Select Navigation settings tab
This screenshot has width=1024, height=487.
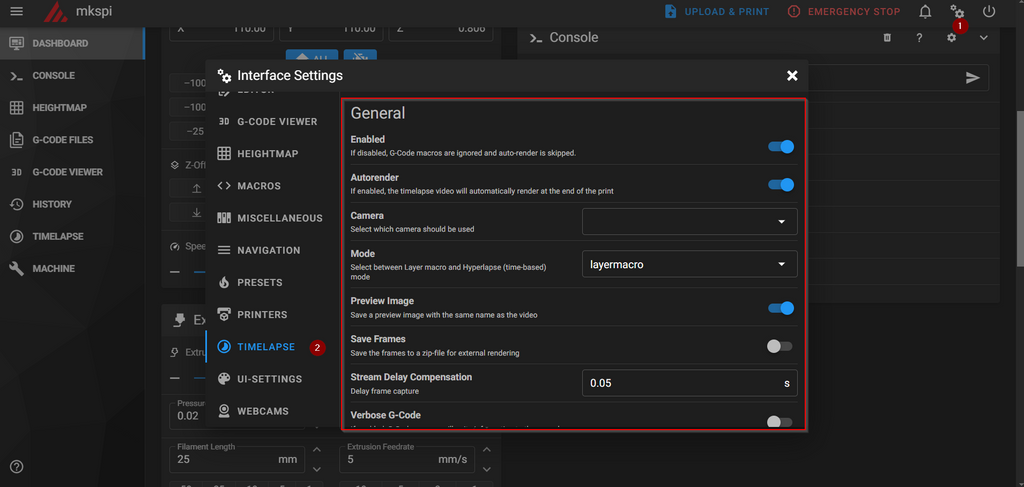pos(272,250)
